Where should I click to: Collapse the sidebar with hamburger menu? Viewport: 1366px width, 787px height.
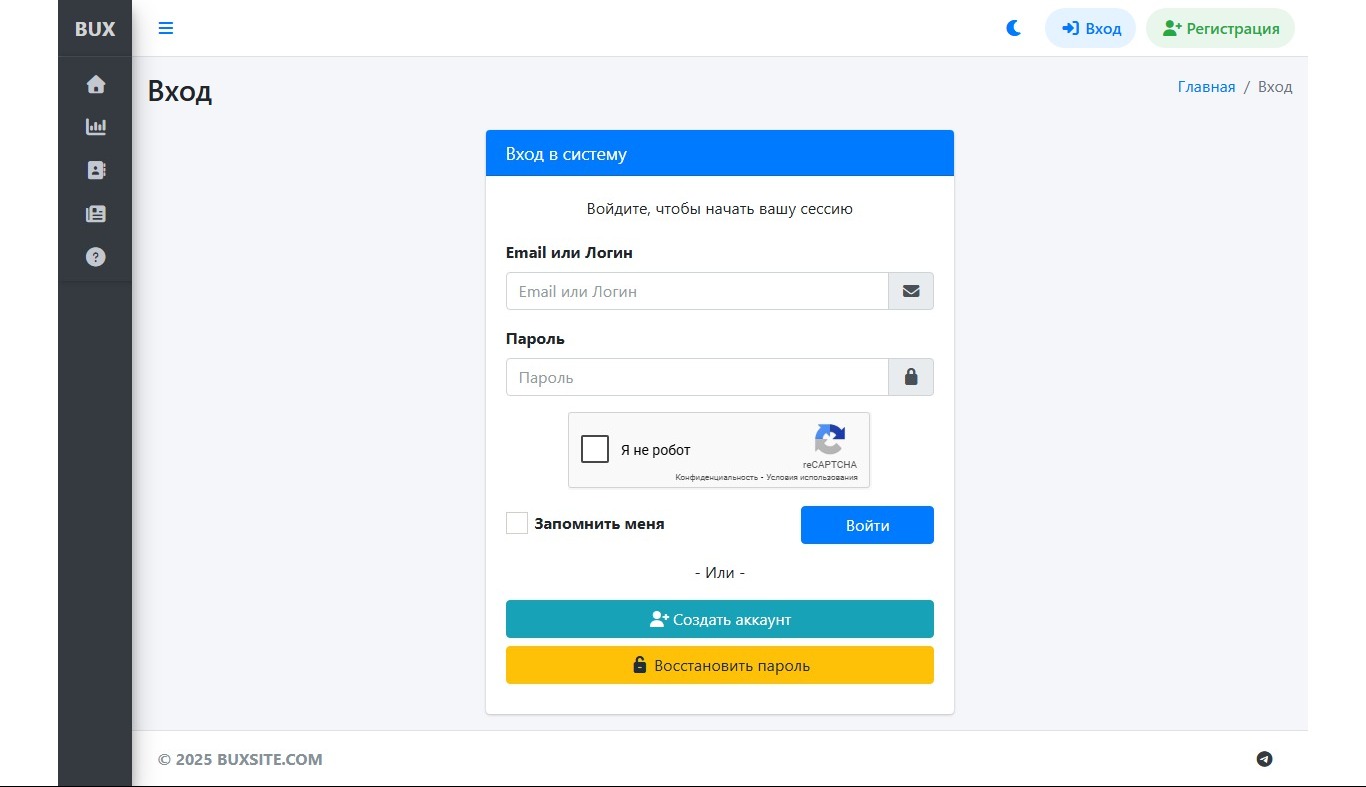166,28
